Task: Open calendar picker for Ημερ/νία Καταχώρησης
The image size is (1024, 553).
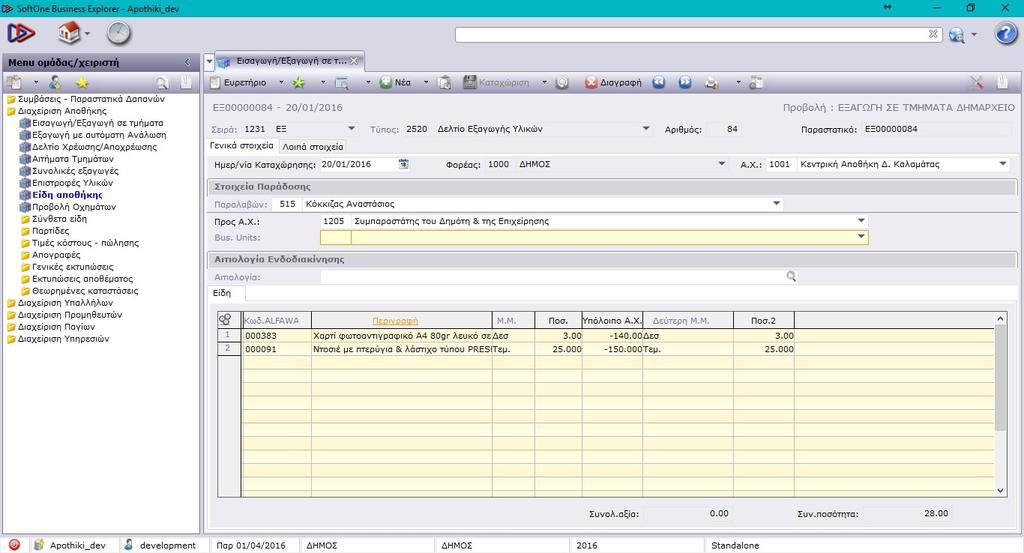Action: click(404, 164)
